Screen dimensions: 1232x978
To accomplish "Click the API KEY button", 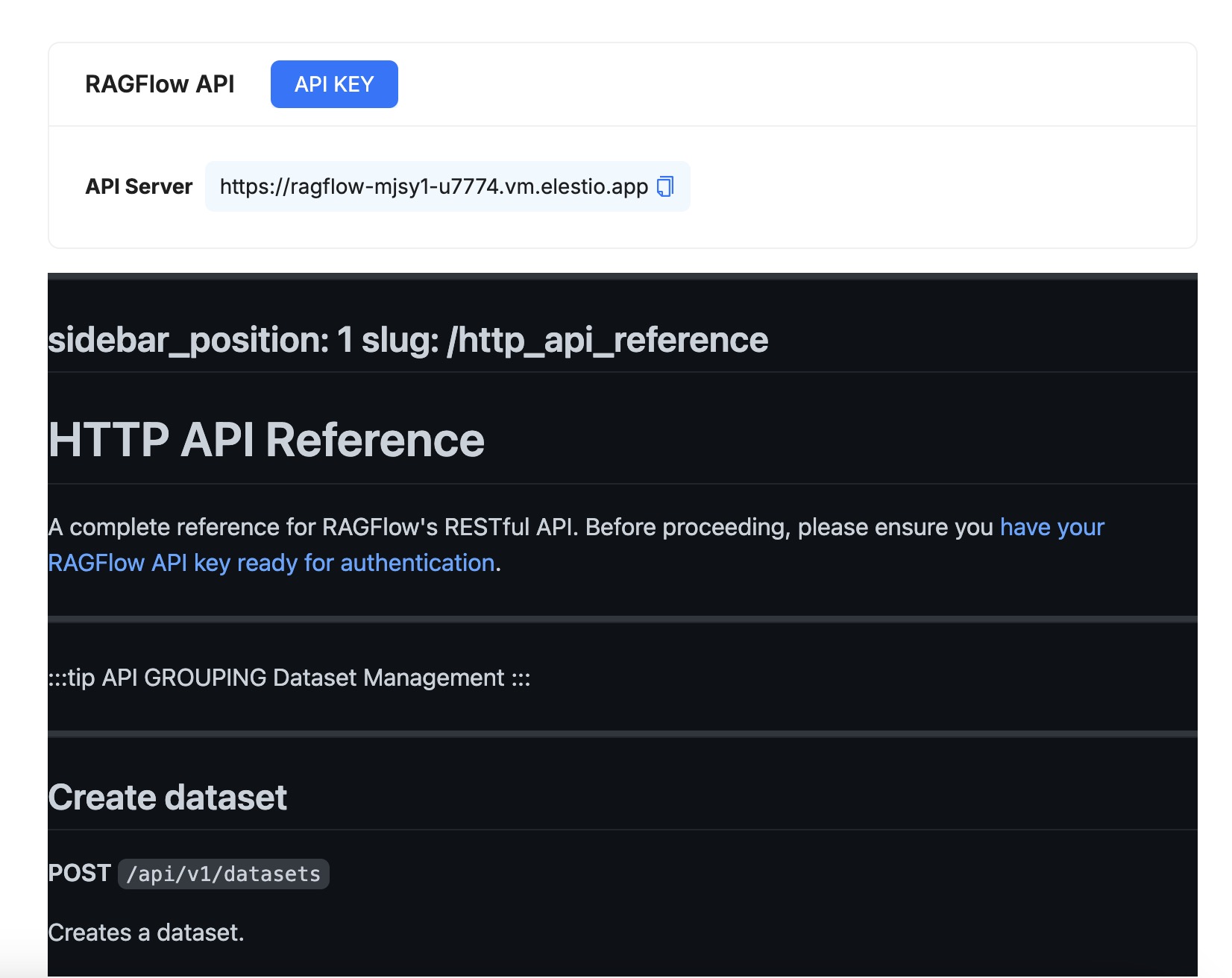I will 333,84.
